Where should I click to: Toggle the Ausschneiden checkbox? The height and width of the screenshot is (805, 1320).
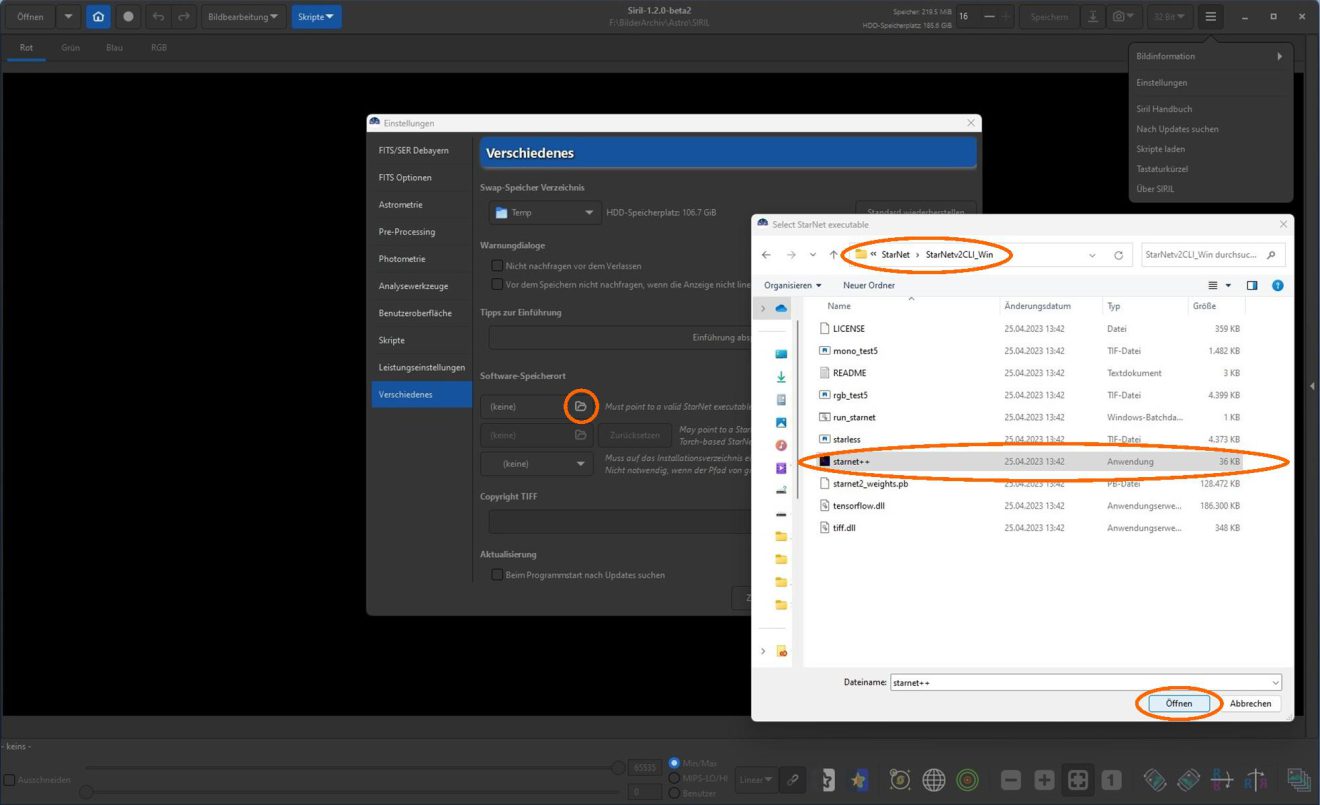(x=9, y=780)
